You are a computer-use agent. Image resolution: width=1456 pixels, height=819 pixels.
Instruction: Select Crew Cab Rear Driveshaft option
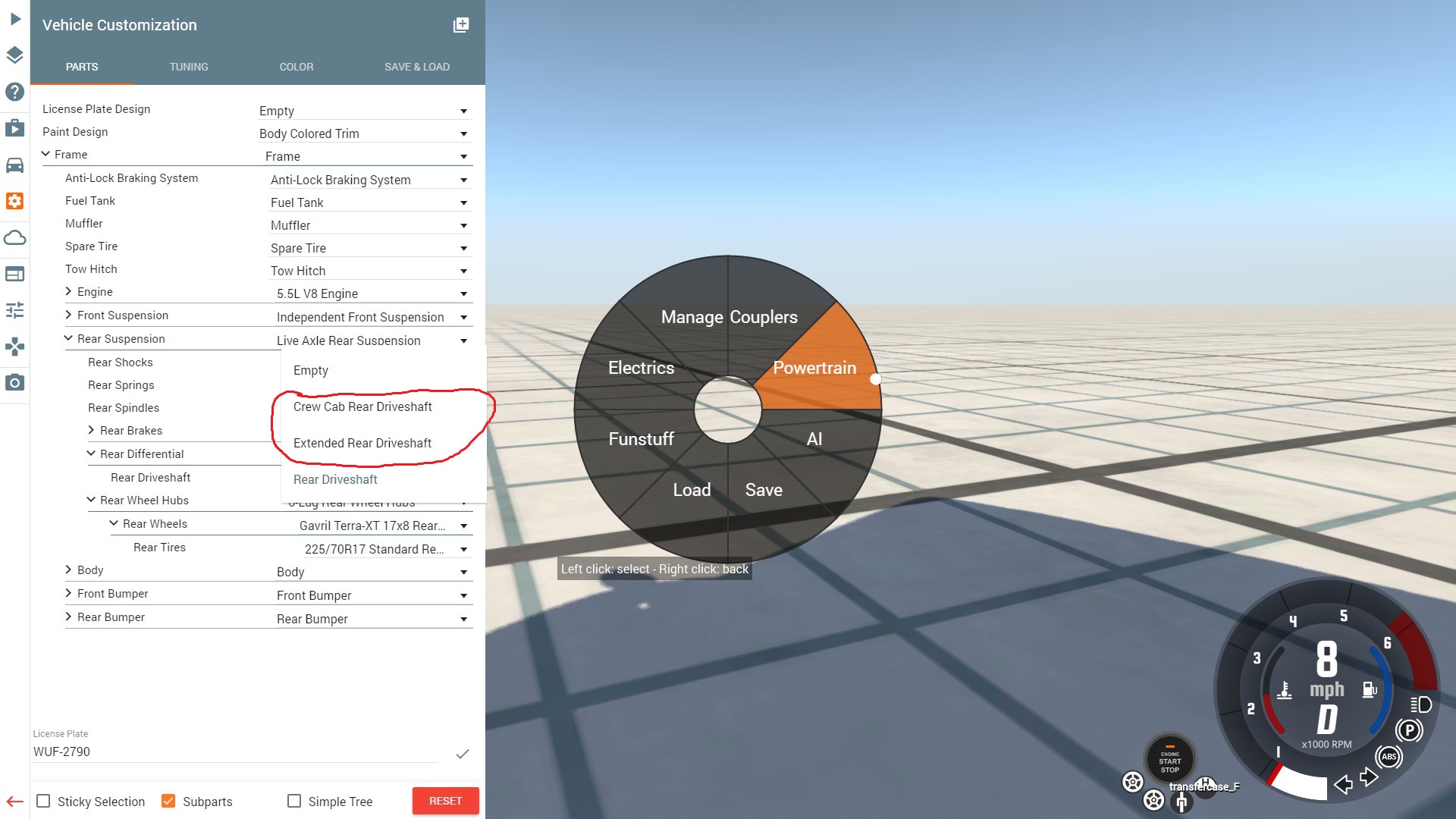362,406
